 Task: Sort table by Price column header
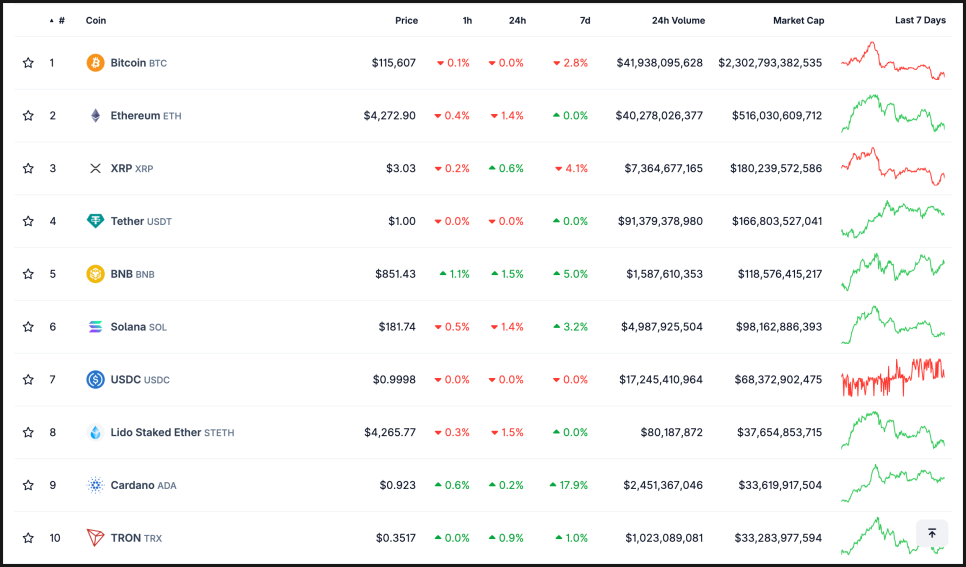click(407, 20)
